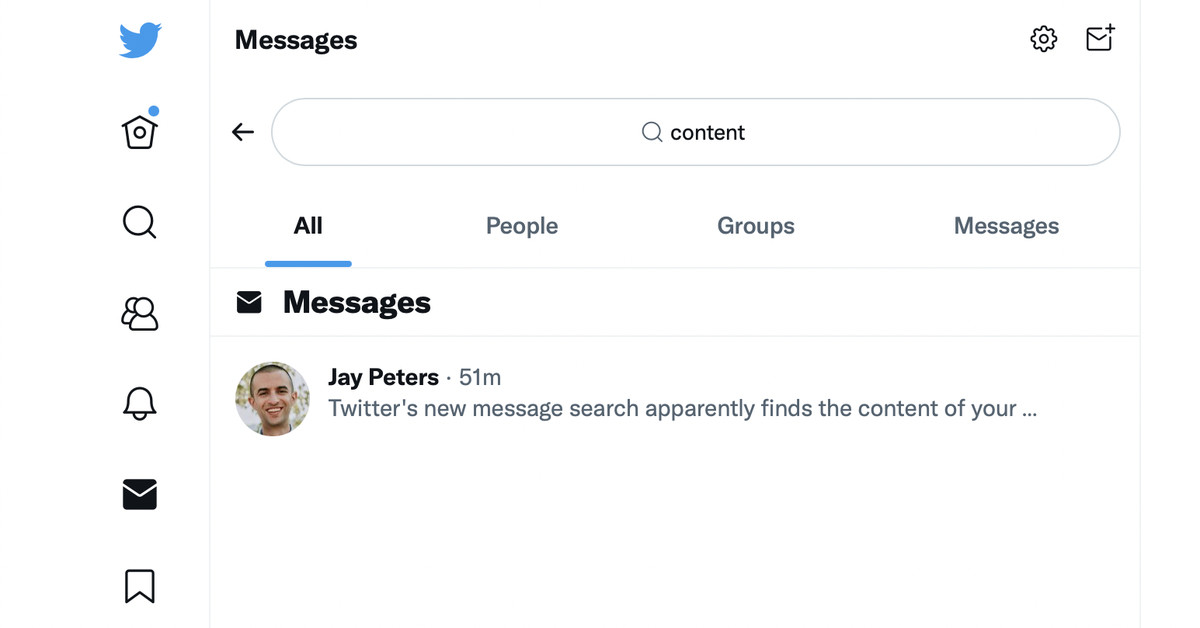Click the magnifier inside the search box

(x=652, y=132)
